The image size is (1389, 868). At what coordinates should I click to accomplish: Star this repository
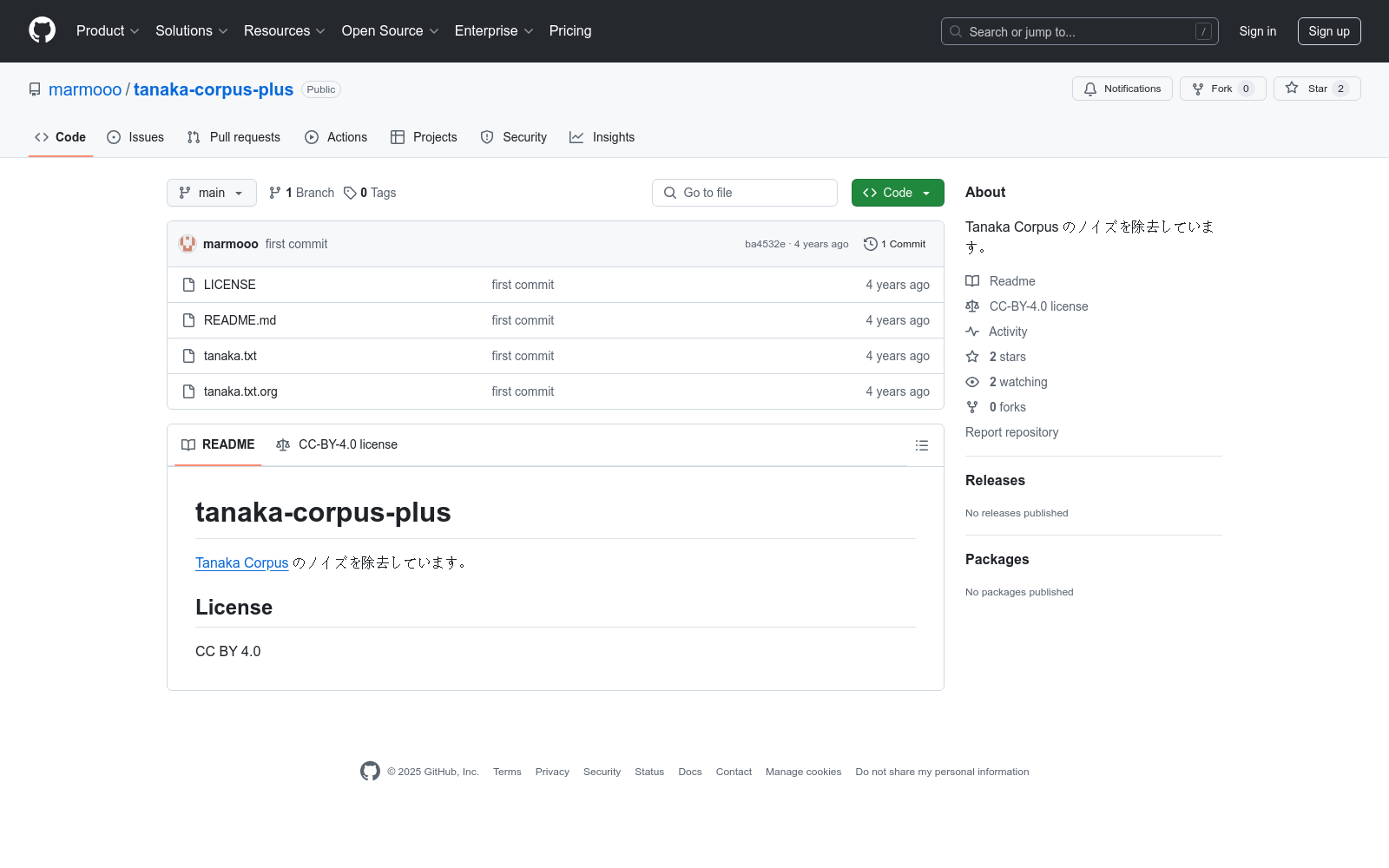point(1317,89)
